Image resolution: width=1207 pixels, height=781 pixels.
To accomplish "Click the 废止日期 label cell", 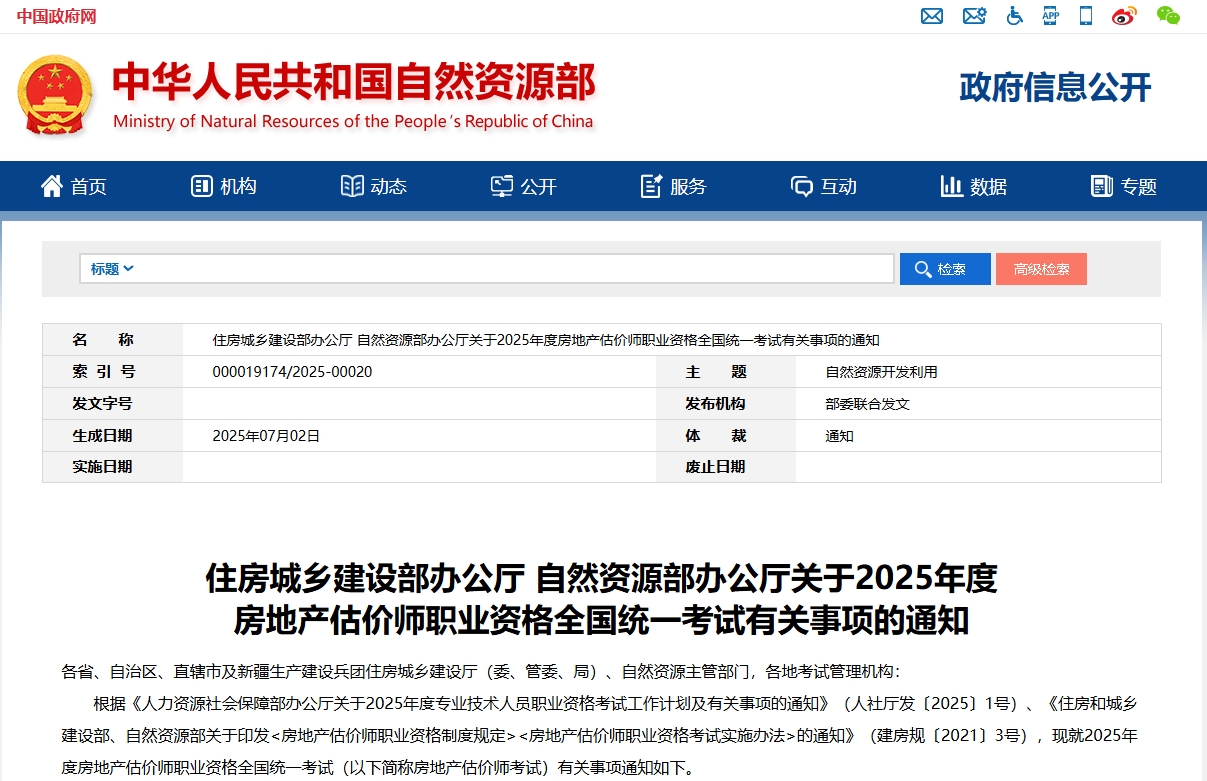I will (726, 467).
